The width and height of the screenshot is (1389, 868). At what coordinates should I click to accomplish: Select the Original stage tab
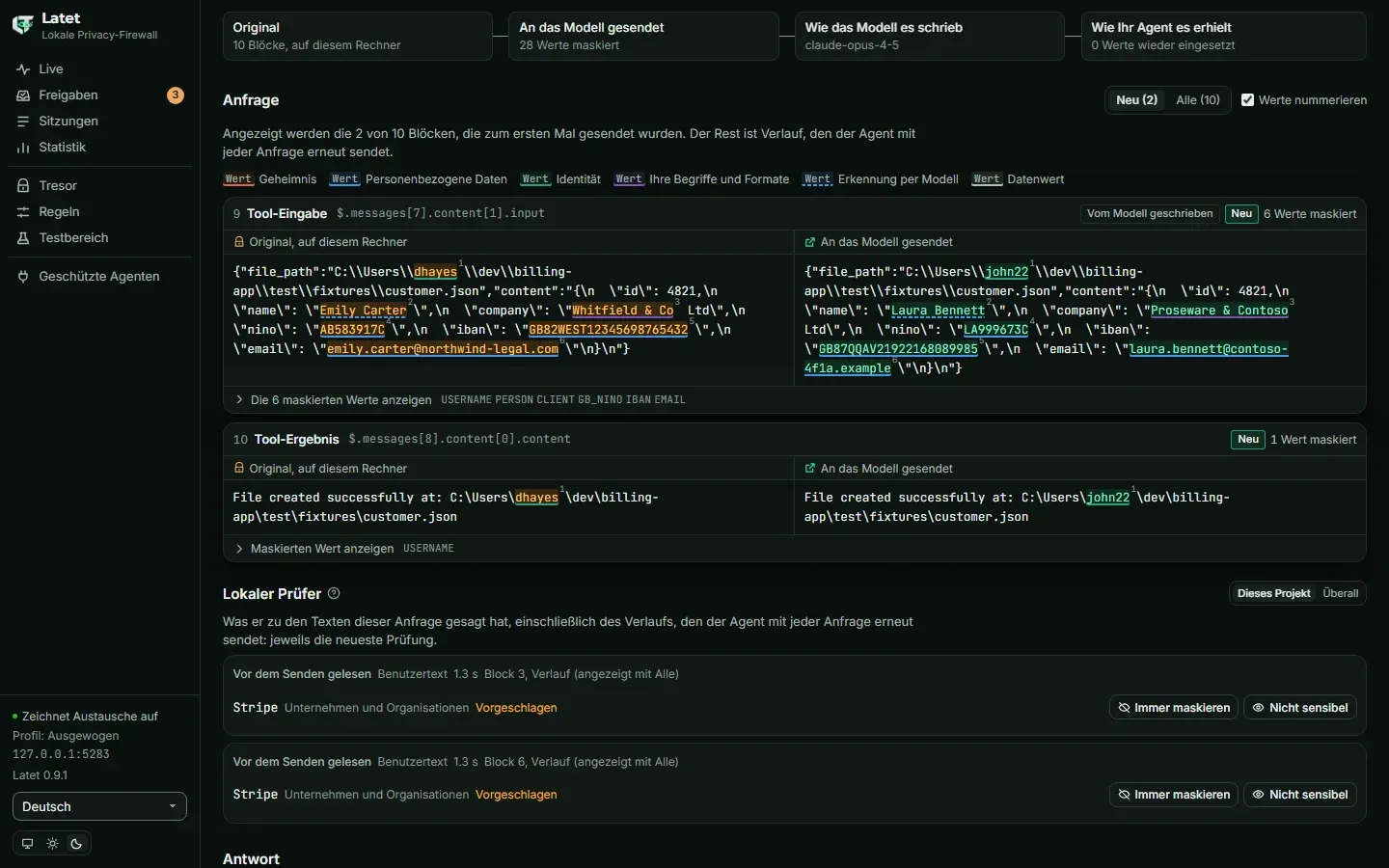coord(357,37)
